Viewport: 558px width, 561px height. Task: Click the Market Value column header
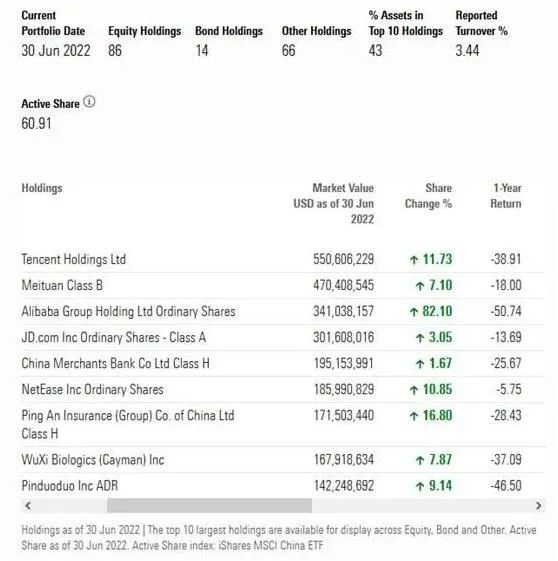click(334, 203)
